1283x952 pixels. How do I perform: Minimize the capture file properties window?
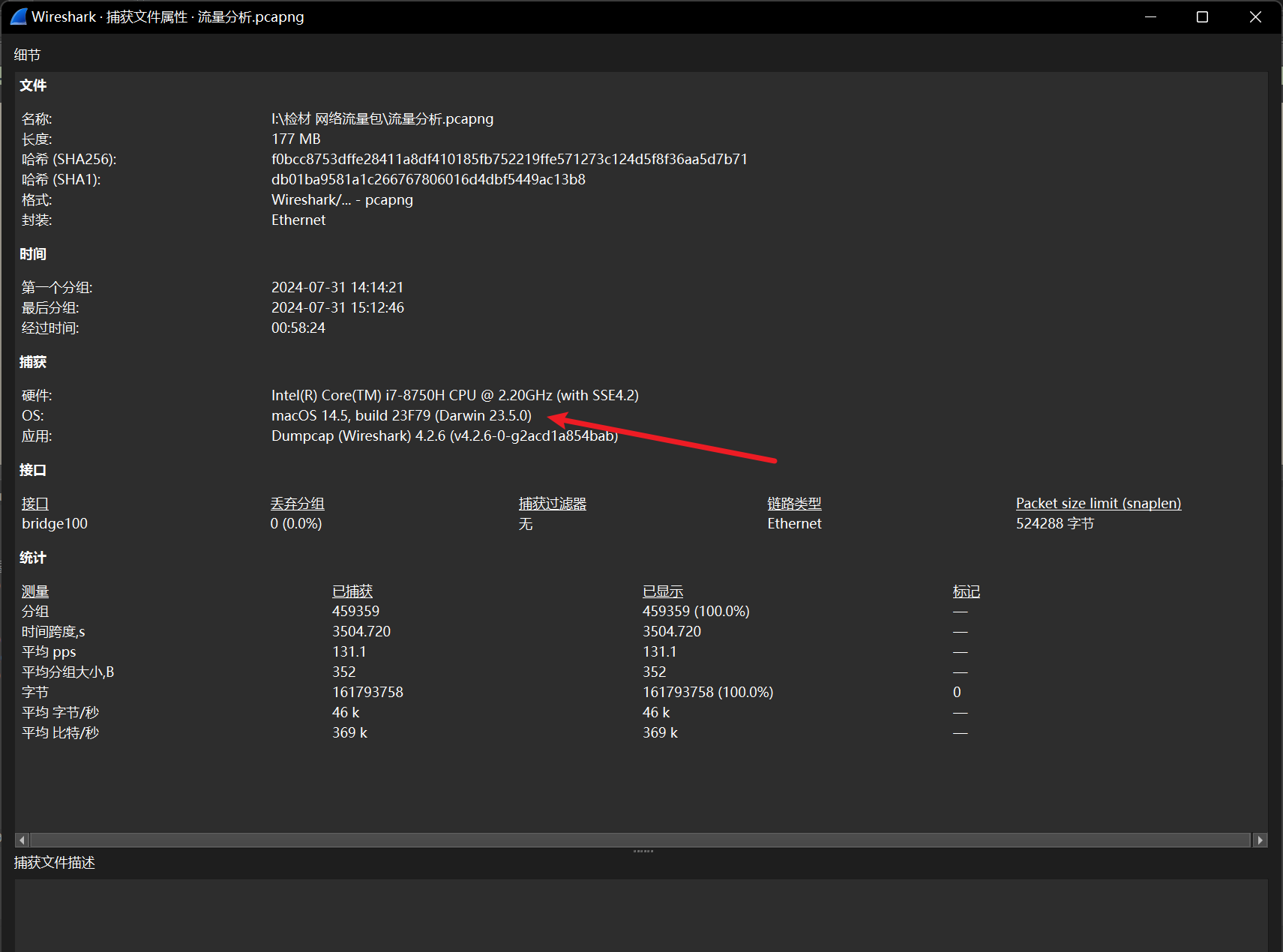tap(1150, 16)
